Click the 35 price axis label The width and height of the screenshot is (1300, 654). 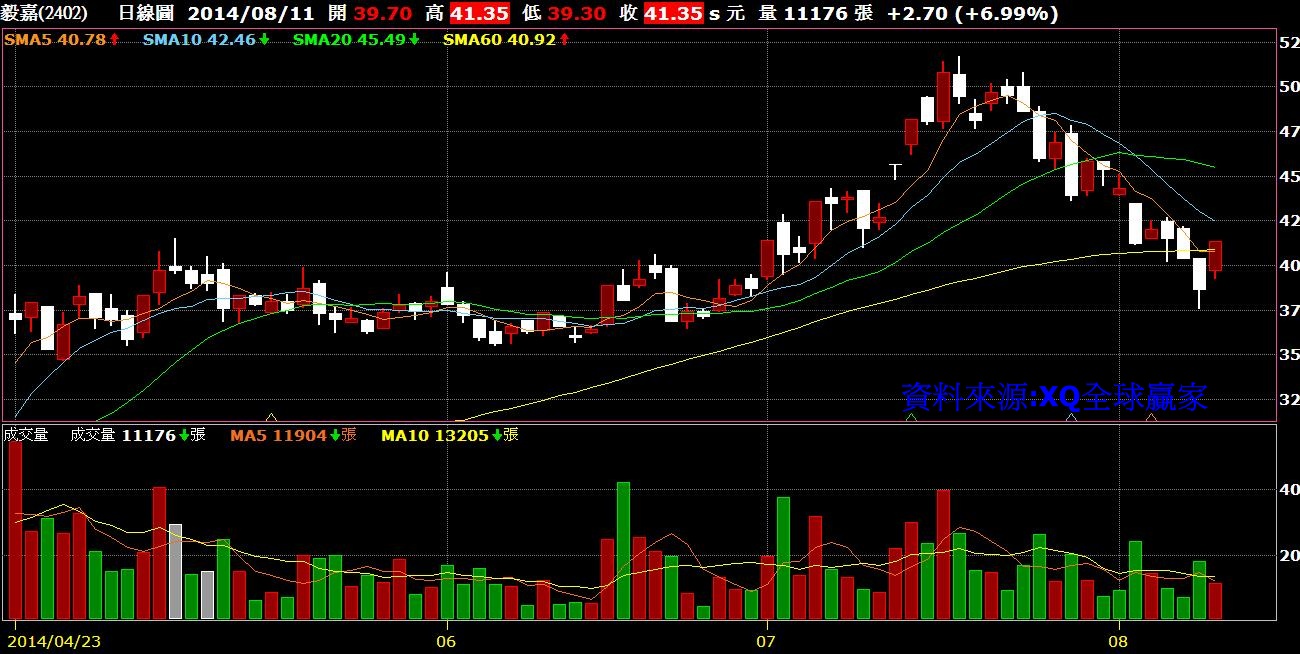tap(1289, 355)
